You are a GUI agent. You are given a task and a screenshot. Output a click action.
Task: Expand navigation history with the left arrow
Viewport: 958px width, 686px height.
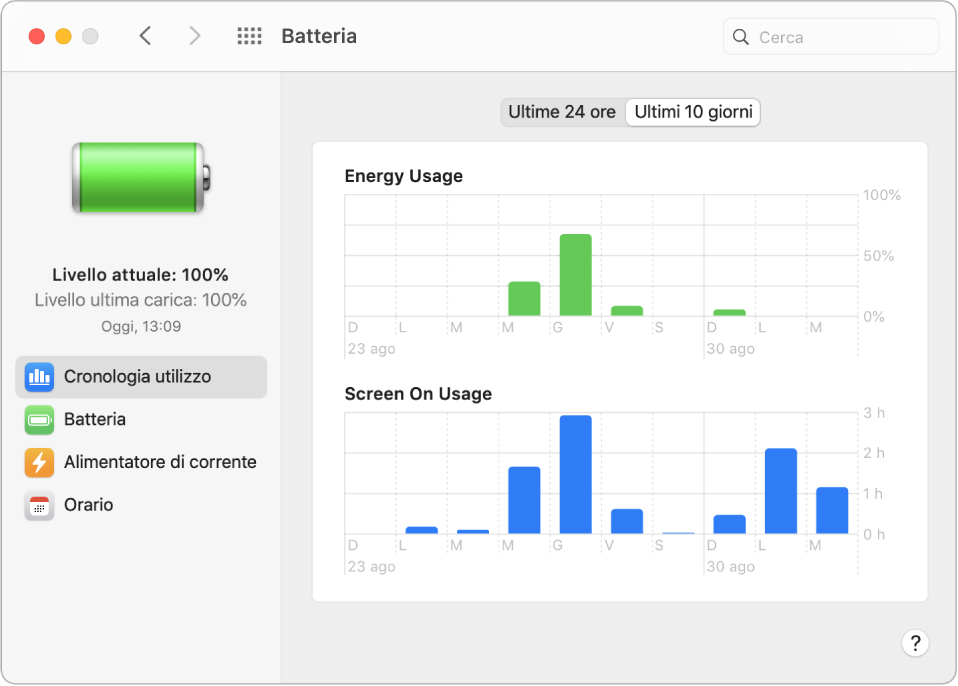(x=145, y=35)
